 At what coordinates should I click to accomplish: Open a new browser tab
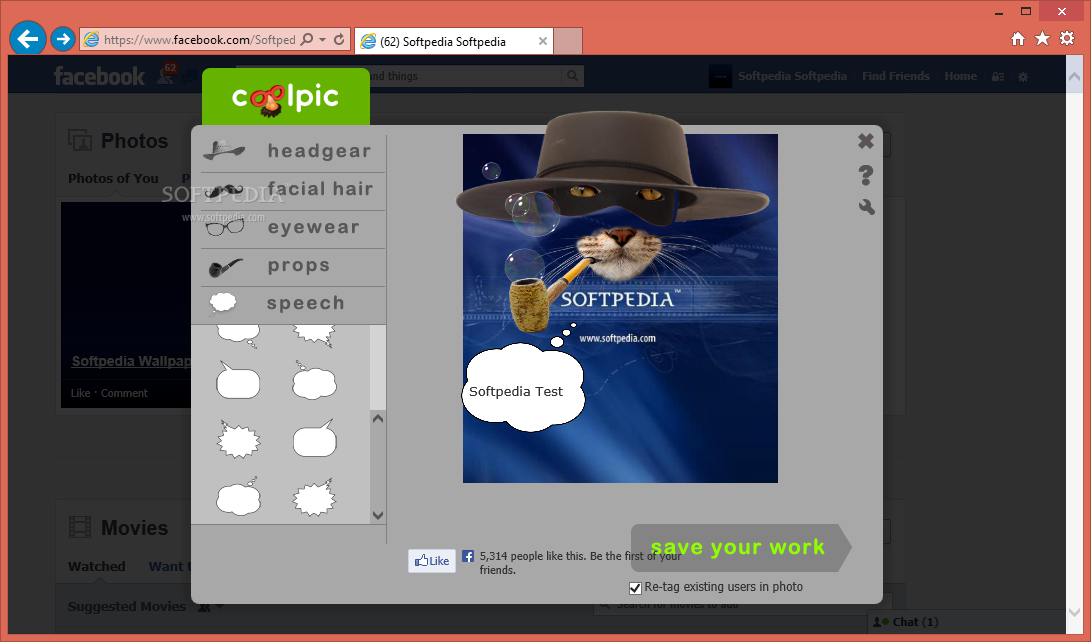click(x=568, y=41)
